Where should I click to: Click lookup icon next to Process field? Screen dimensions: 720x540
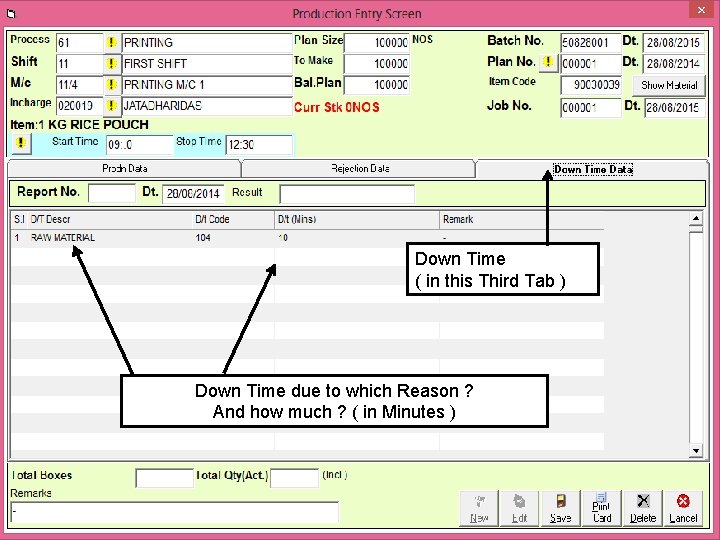tap(111, 43)
